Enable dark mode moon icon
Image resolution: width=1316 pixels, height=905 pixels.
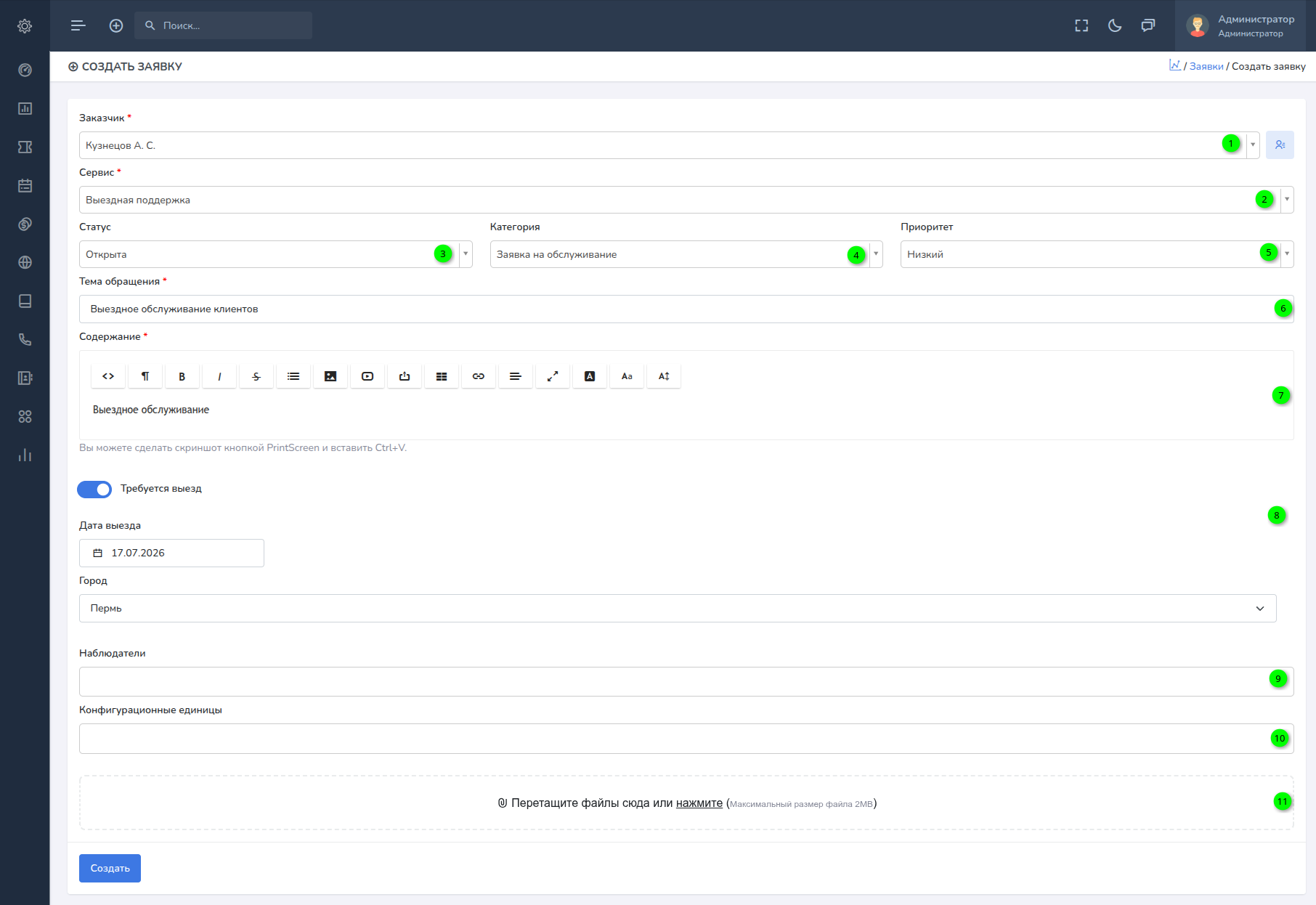pos(1115,25)
